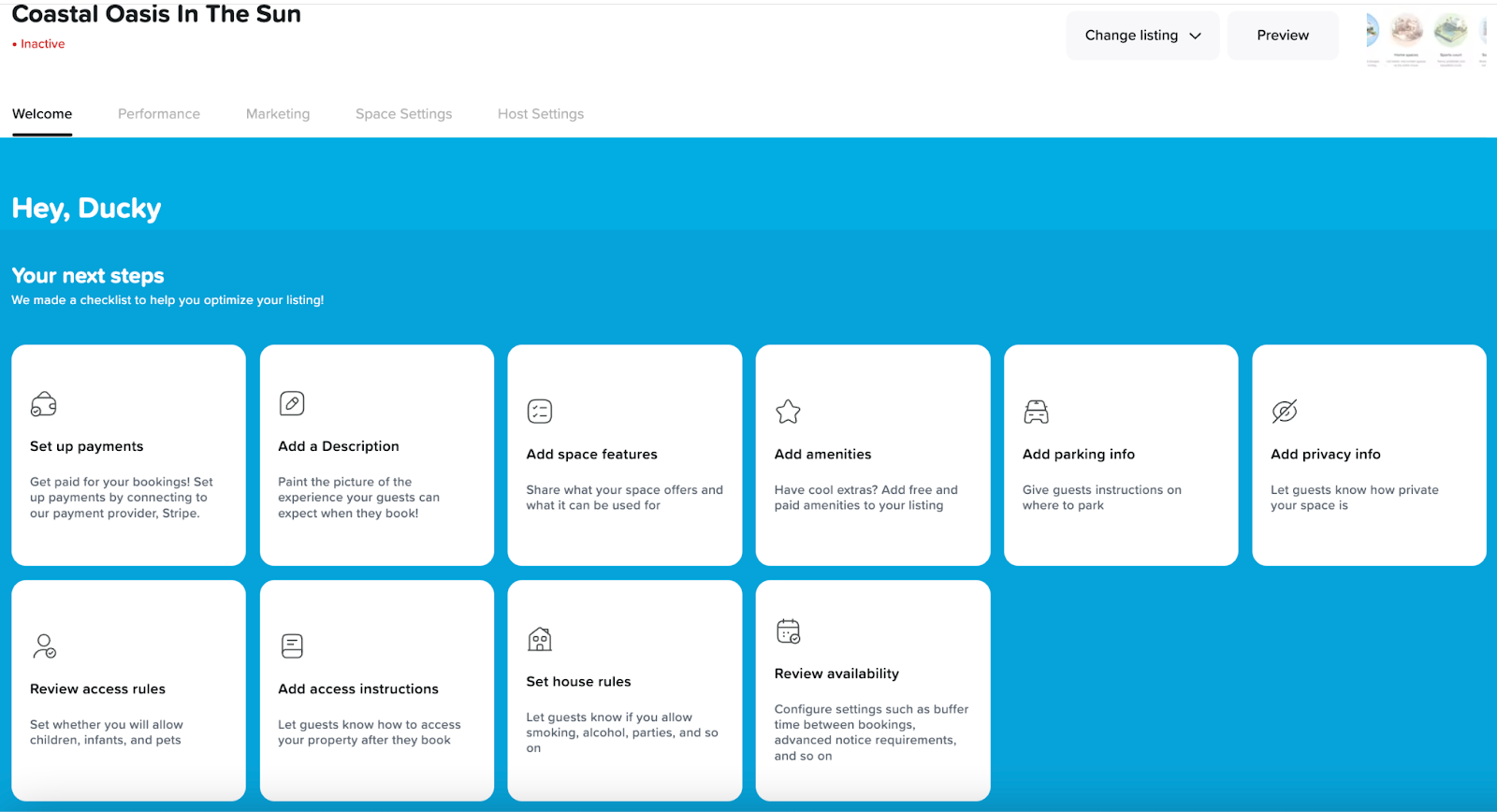The width and height of the screenshot is (1497, 812).
Task: Click the wallet icon for Set up payments
Action: pyautogui.click(x=44, y=404)
